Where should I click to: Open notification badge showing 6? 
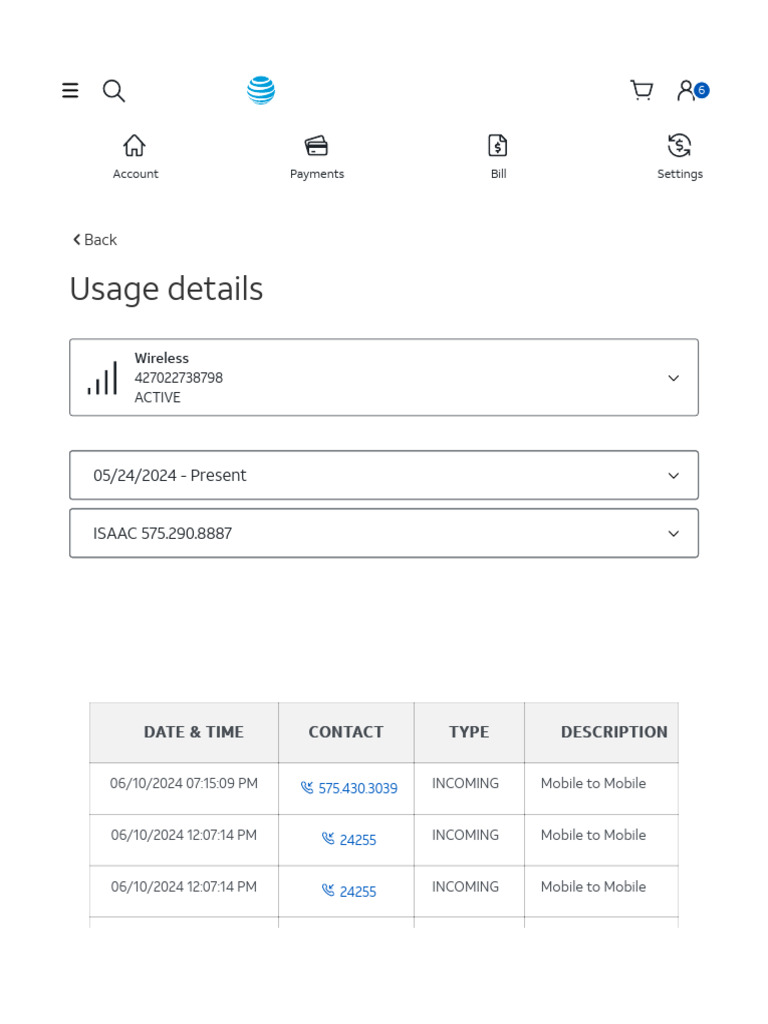701,90
